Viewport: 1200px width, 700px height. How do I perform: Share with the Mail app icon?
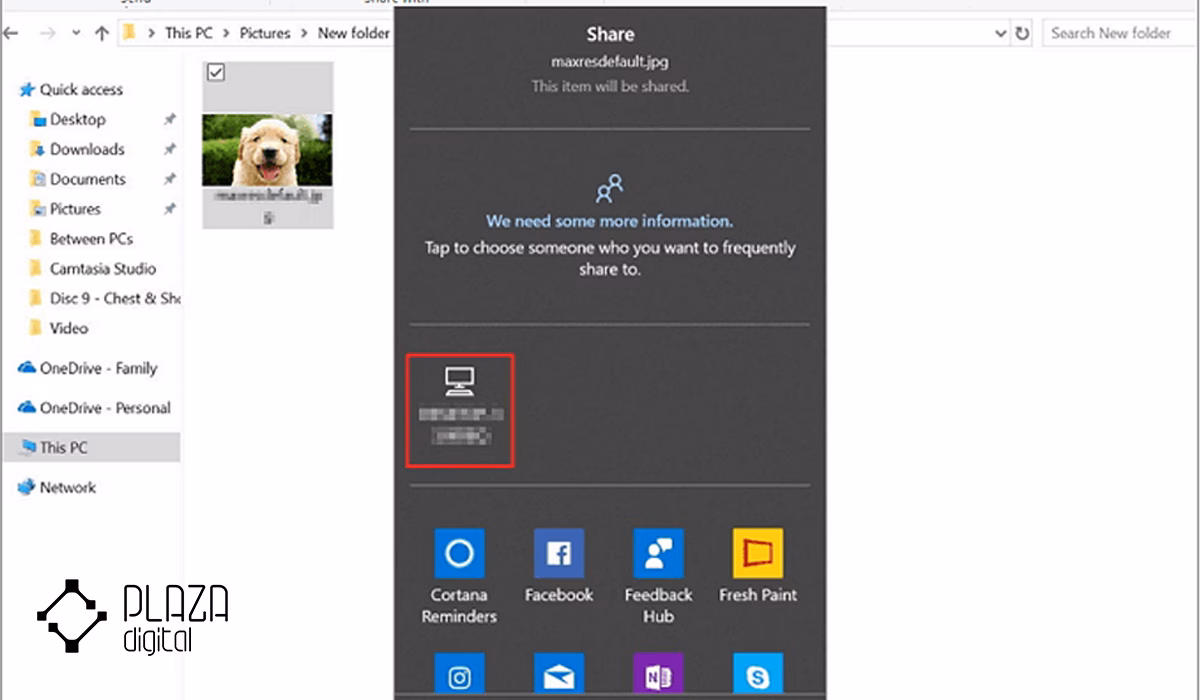559,675
